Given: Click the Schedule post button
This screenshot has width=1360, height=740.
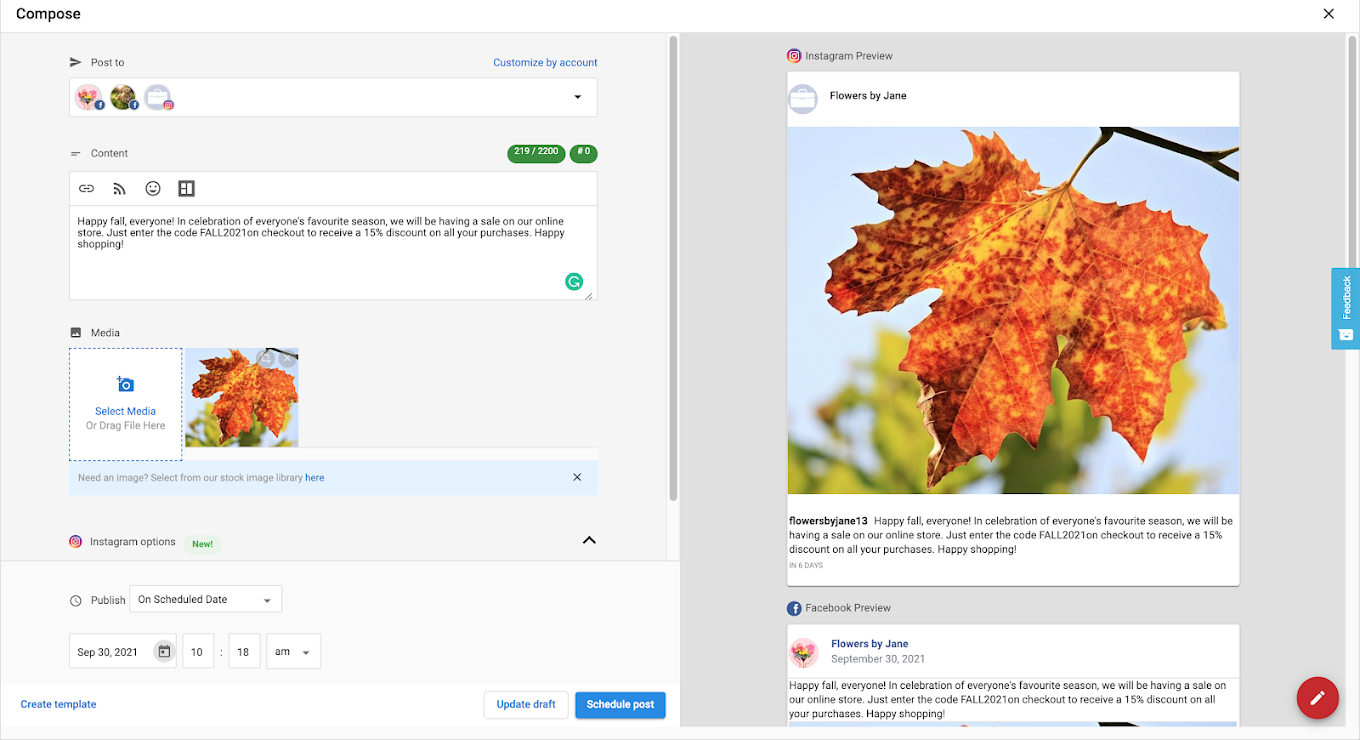Looking at the screenshot, I should 620,704.
